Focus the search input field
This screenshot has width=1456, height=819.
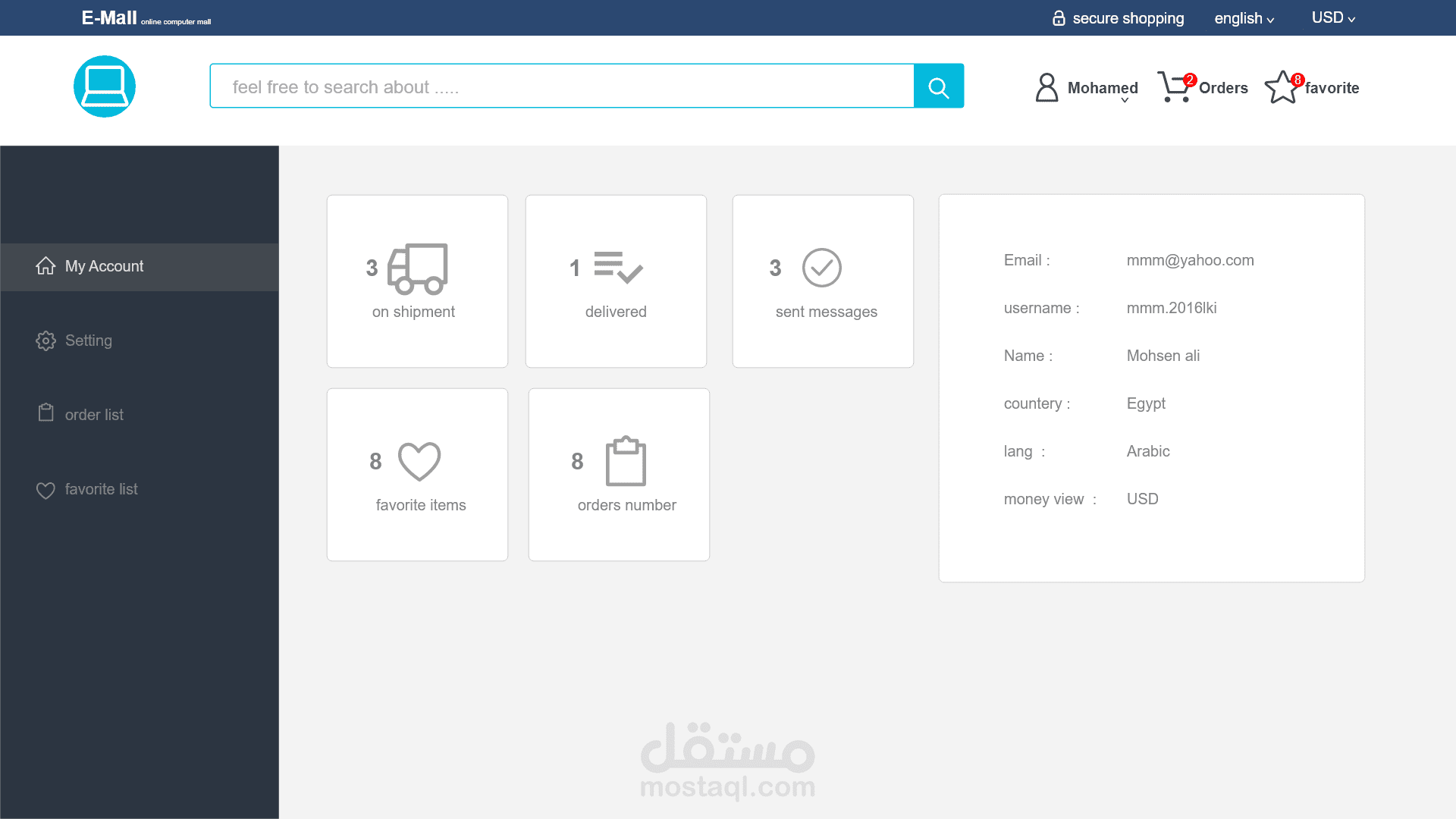click(561, 86)
